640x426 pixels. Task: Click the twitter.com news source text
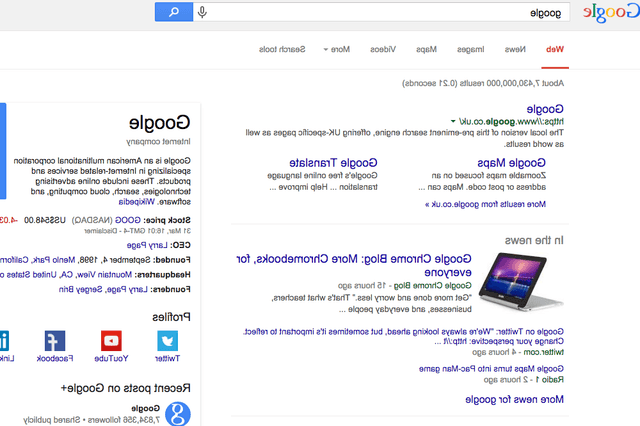pos(544,352)
